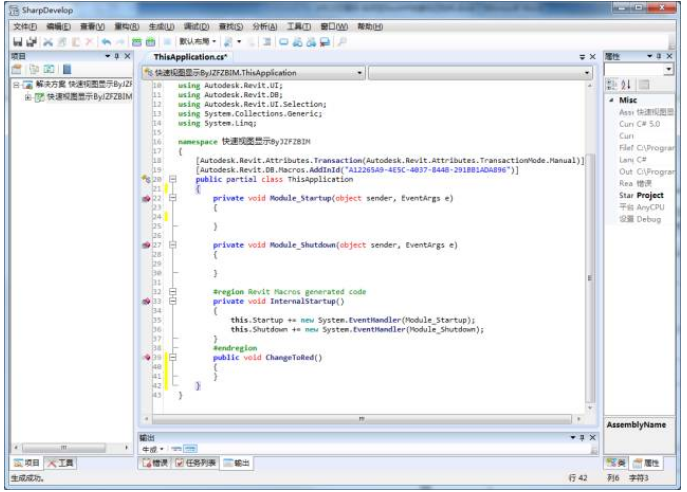Collapse the Module_Startup method fold
687x492 pixels.
(x=173, y=198)
